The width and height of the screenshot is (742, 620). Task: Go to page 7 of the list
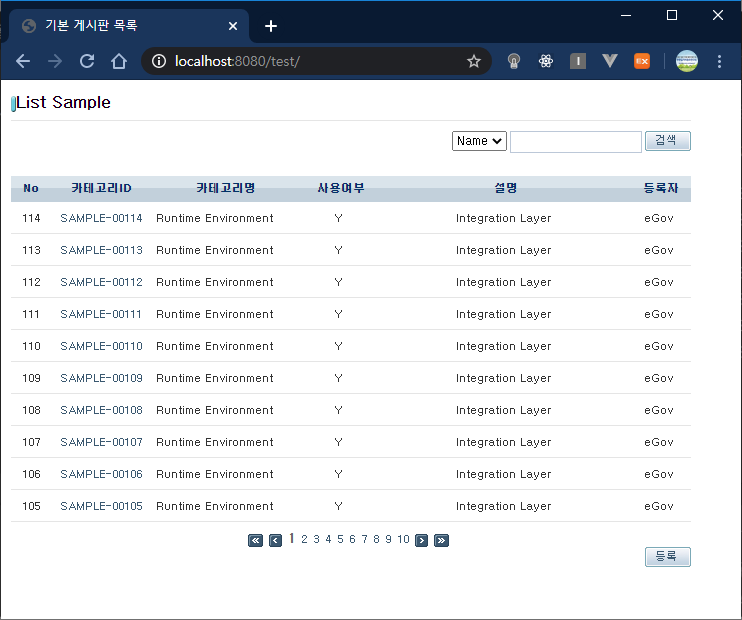click(364, 539)
